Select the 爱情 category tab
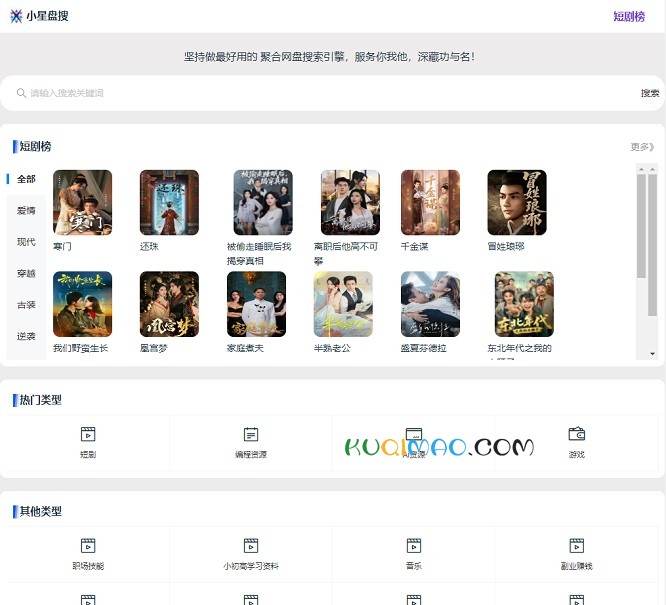The image size is (666, 605). (x=26, y=210)
